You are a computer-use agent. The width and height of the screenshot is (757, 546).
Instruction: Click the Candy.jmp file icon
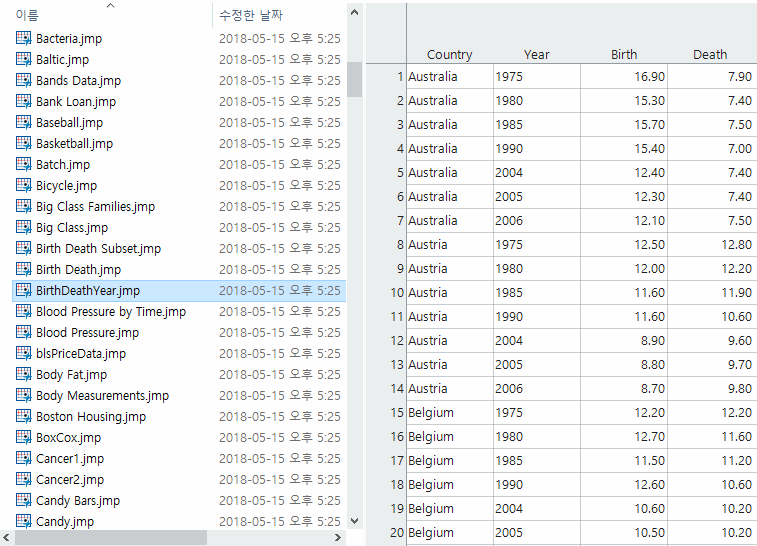coord(24,521)
